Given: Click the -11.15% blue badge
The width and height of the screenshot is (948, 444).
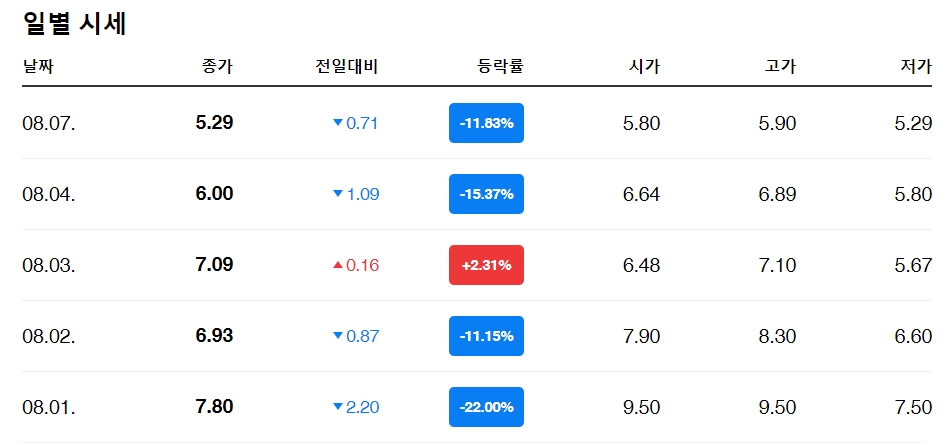Looking at the screenshot, I should [x=486, y=336].
